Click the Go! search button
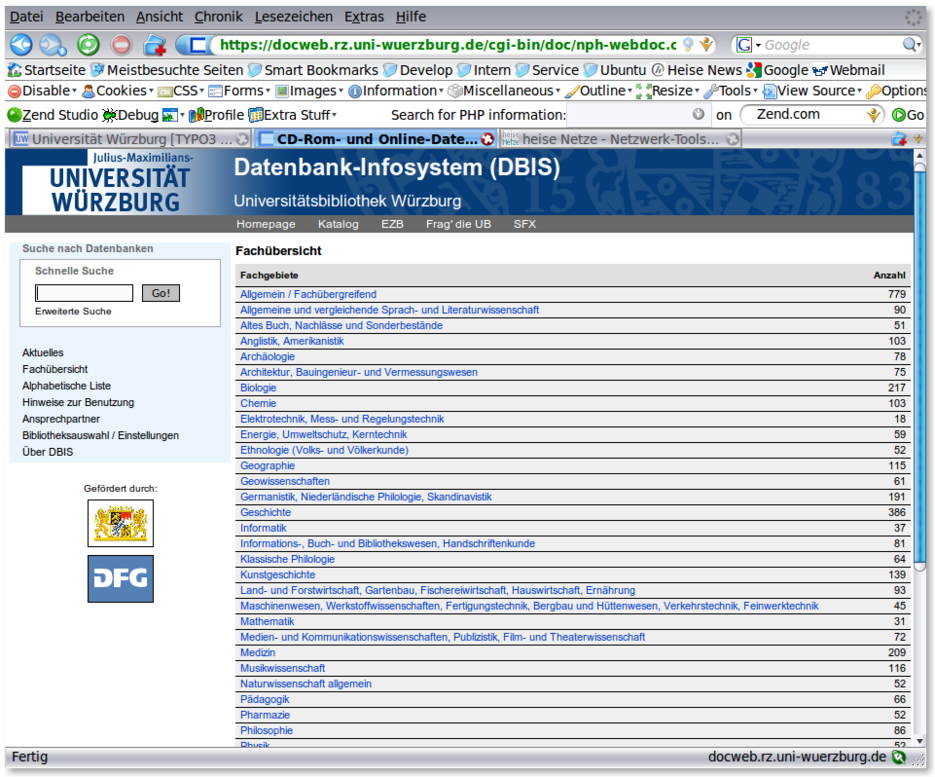This screenshot has width=935, height=777. point(160,293)
